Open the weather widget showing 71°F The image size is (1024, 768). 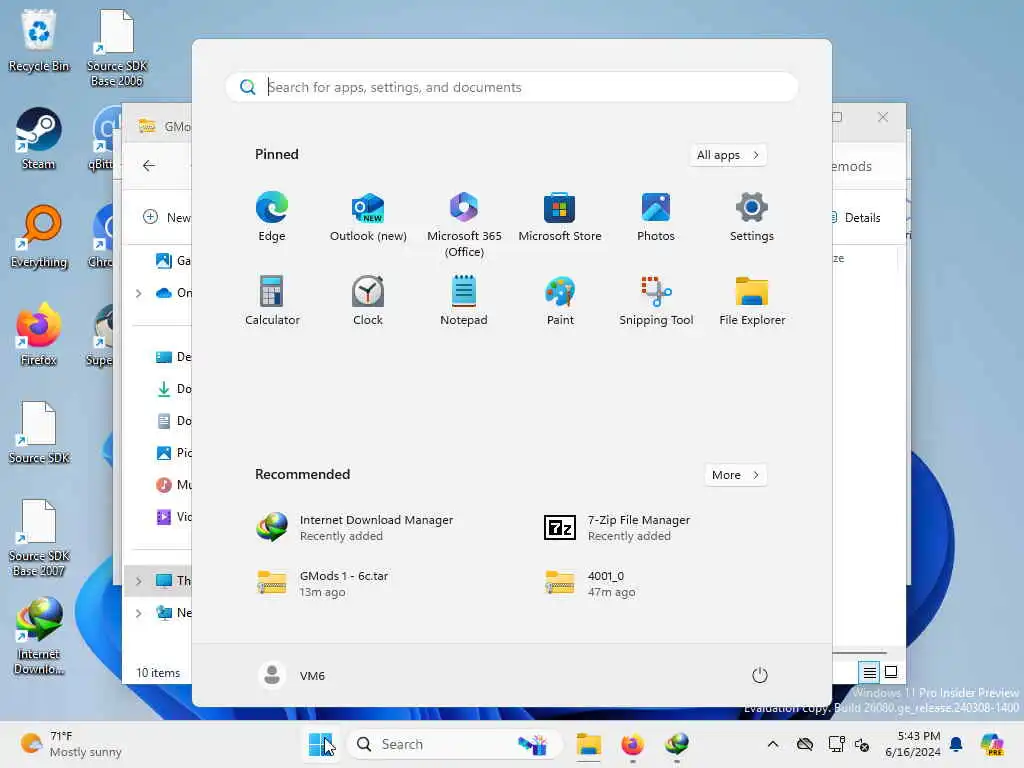pyautogui.click(x=71, y=744)
